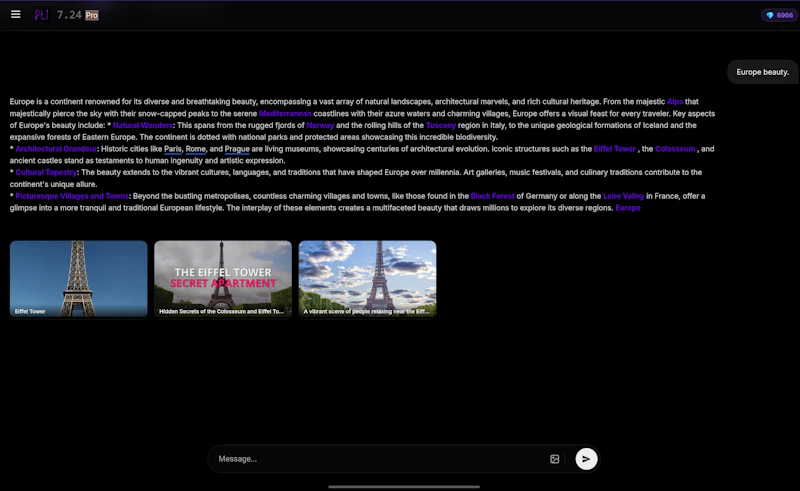The image size is (800, 491).
Task: Open the Secret Apartment video thumbnail
Action: tap(223, 279)
